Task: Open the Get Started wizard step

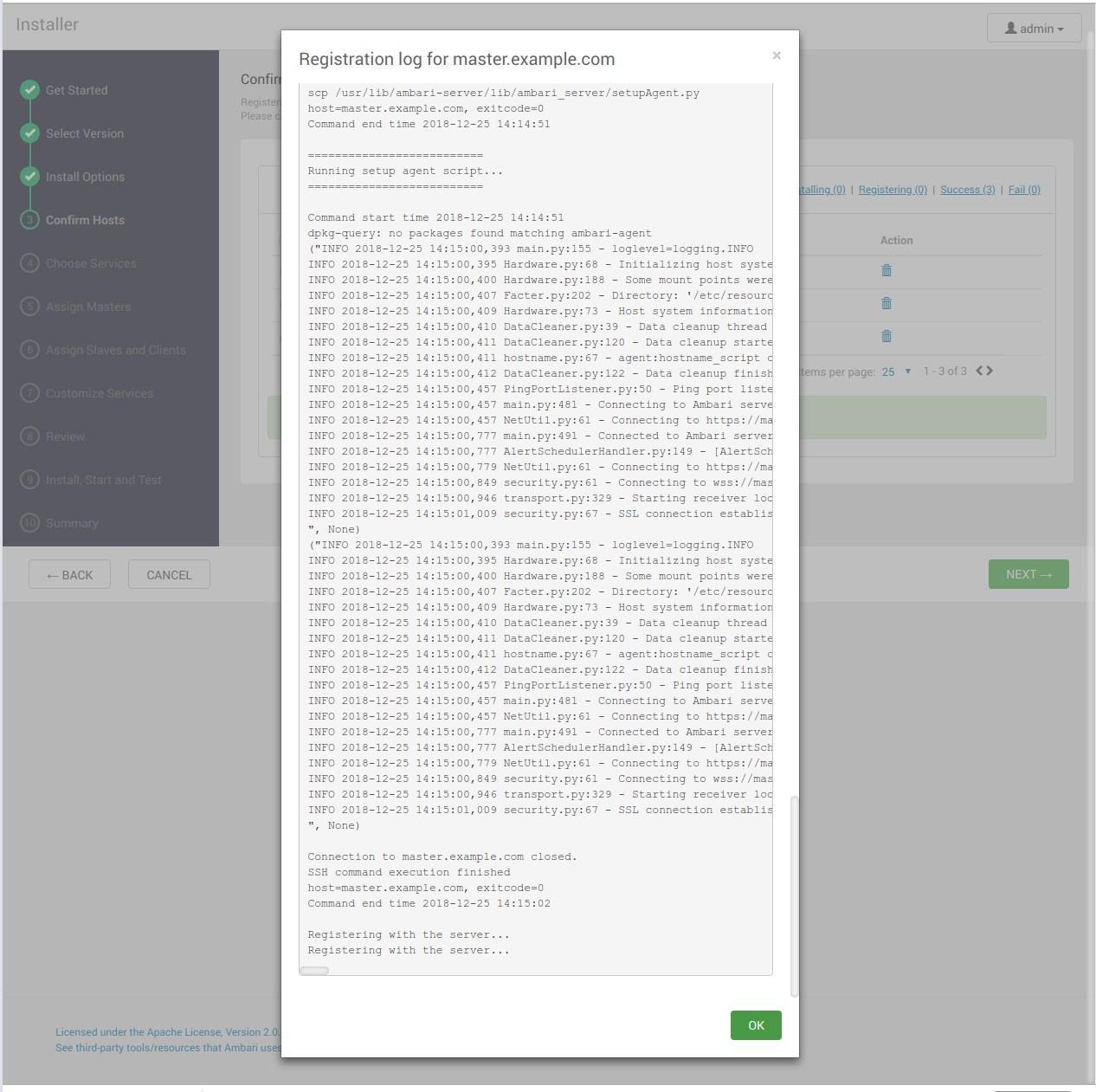Action: pos(77,90)
